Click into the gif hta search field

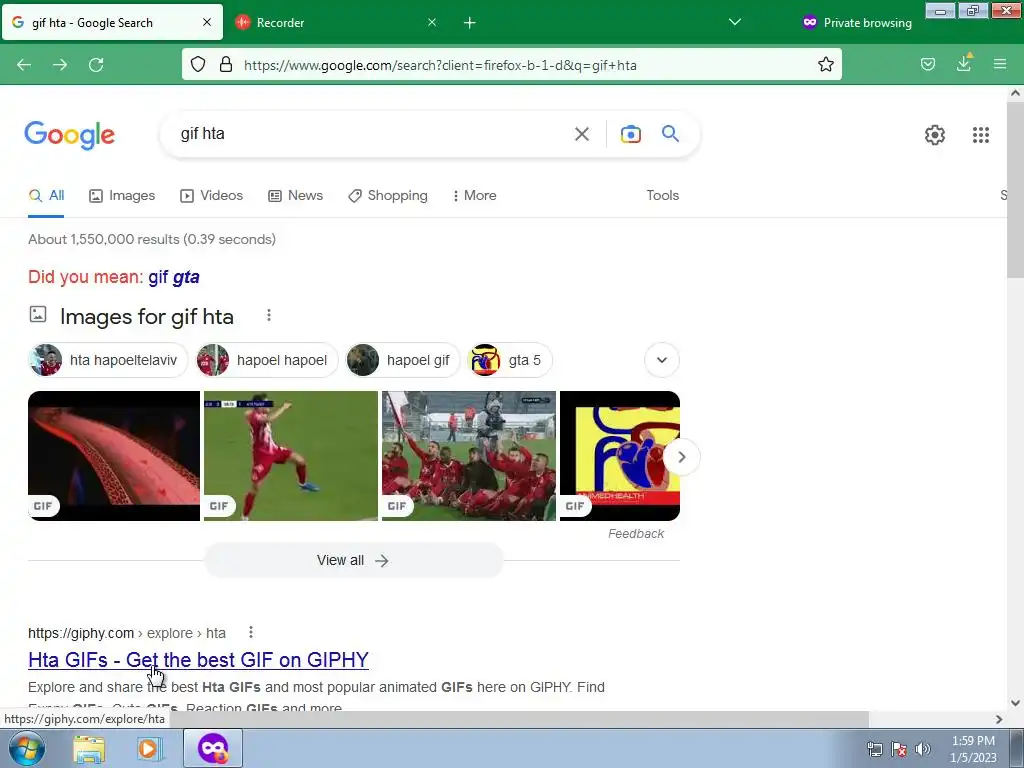pos(372,134)
